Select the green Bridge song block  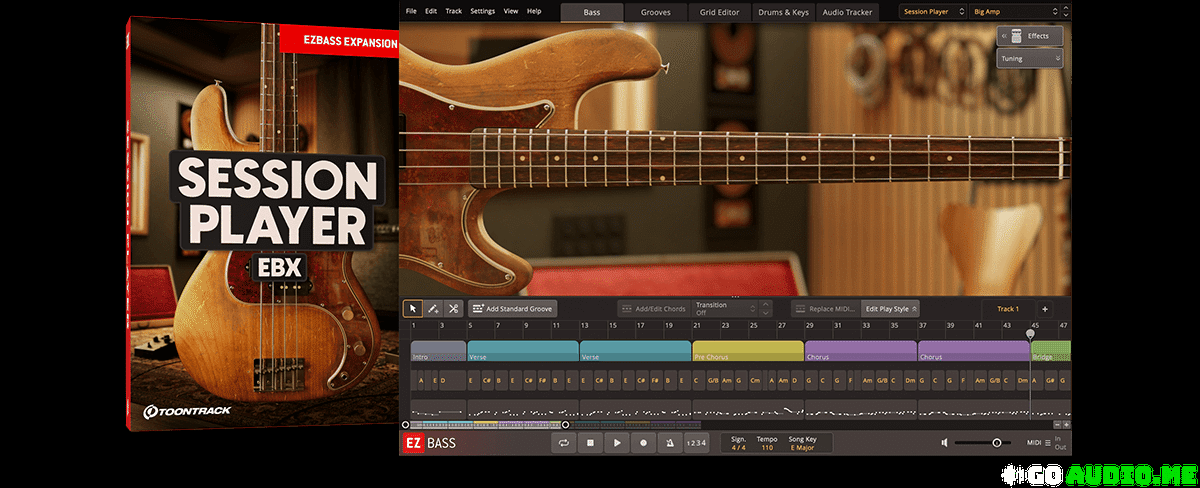coord(1051,351)
